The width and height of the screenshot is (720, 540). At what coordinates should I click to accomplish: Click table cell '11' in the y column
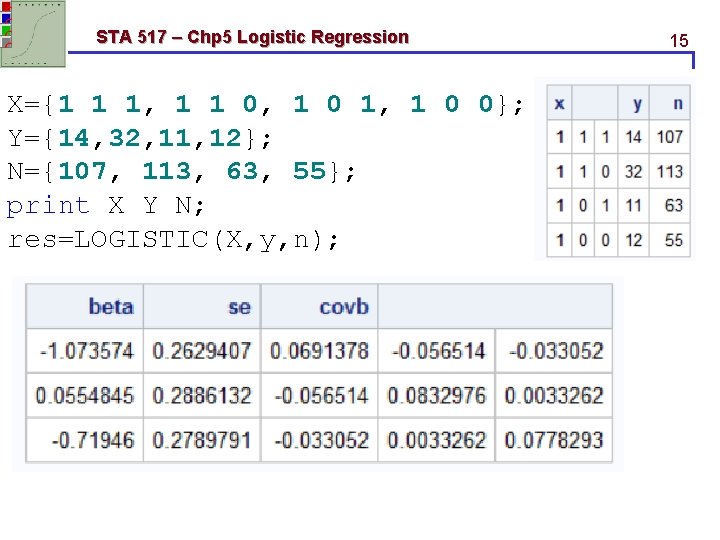634,205
